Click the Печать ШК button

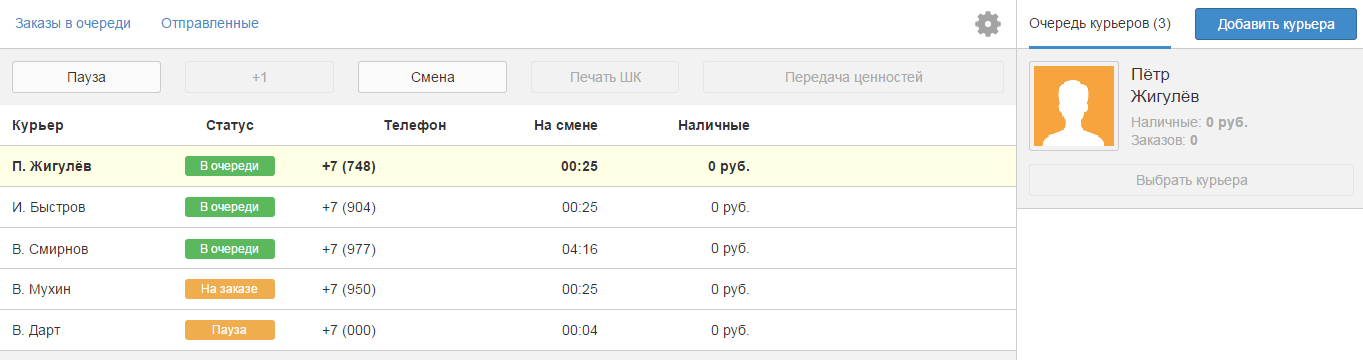click(x=605, y=77)
